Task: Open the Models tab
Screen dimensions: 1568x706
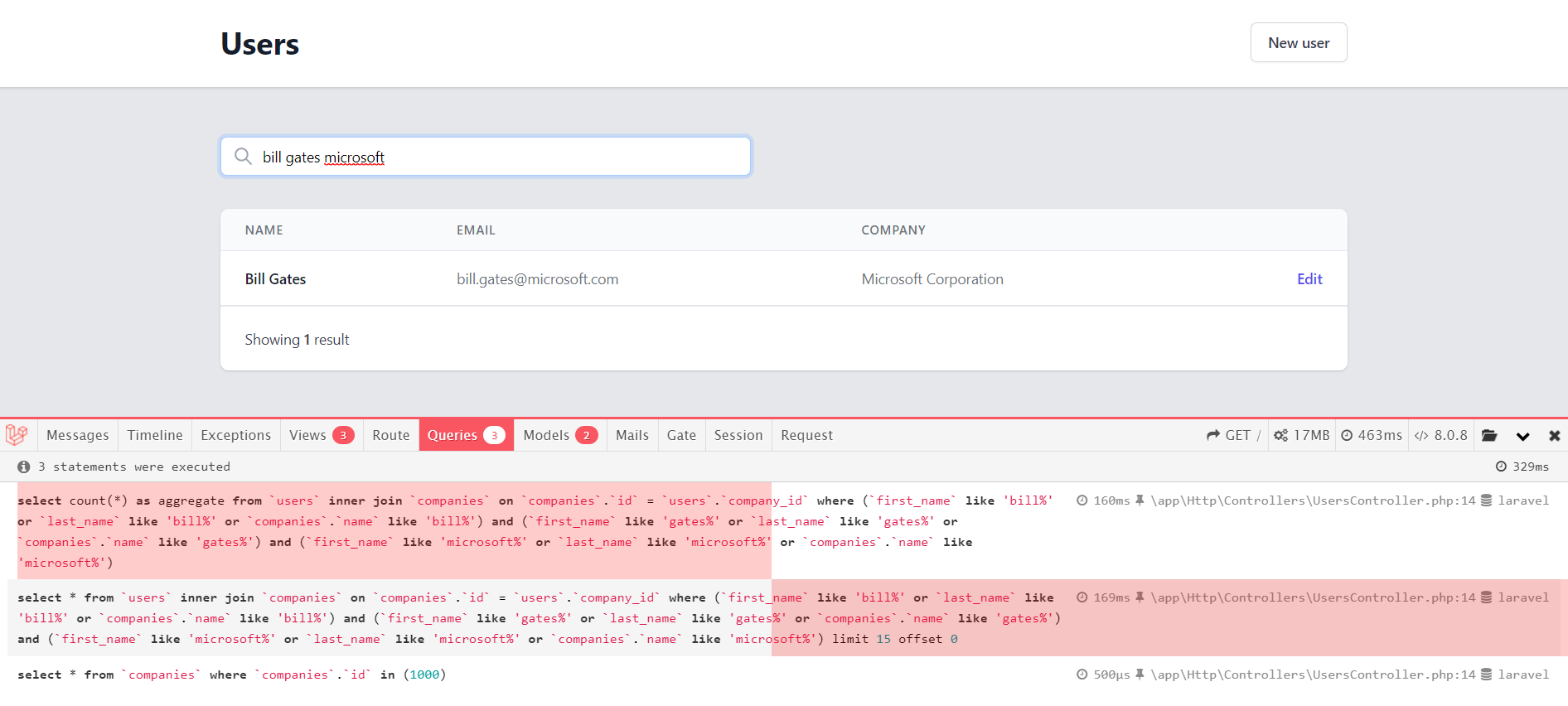Action: click(x=560, y=435)
